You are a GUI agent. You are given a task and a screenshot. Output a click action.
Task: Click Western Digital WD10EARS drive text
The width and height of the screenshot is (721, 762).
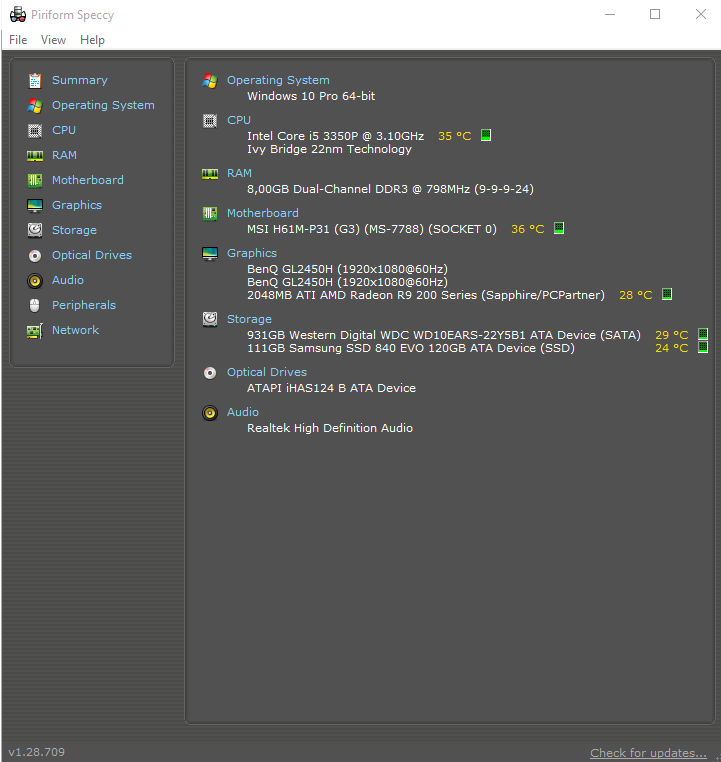point(444,335)
